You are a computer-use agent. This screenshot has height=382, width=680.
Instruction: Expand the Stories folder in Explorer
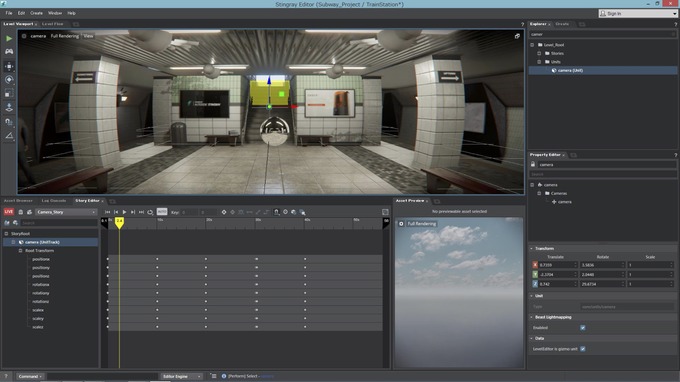click(539, 53)
